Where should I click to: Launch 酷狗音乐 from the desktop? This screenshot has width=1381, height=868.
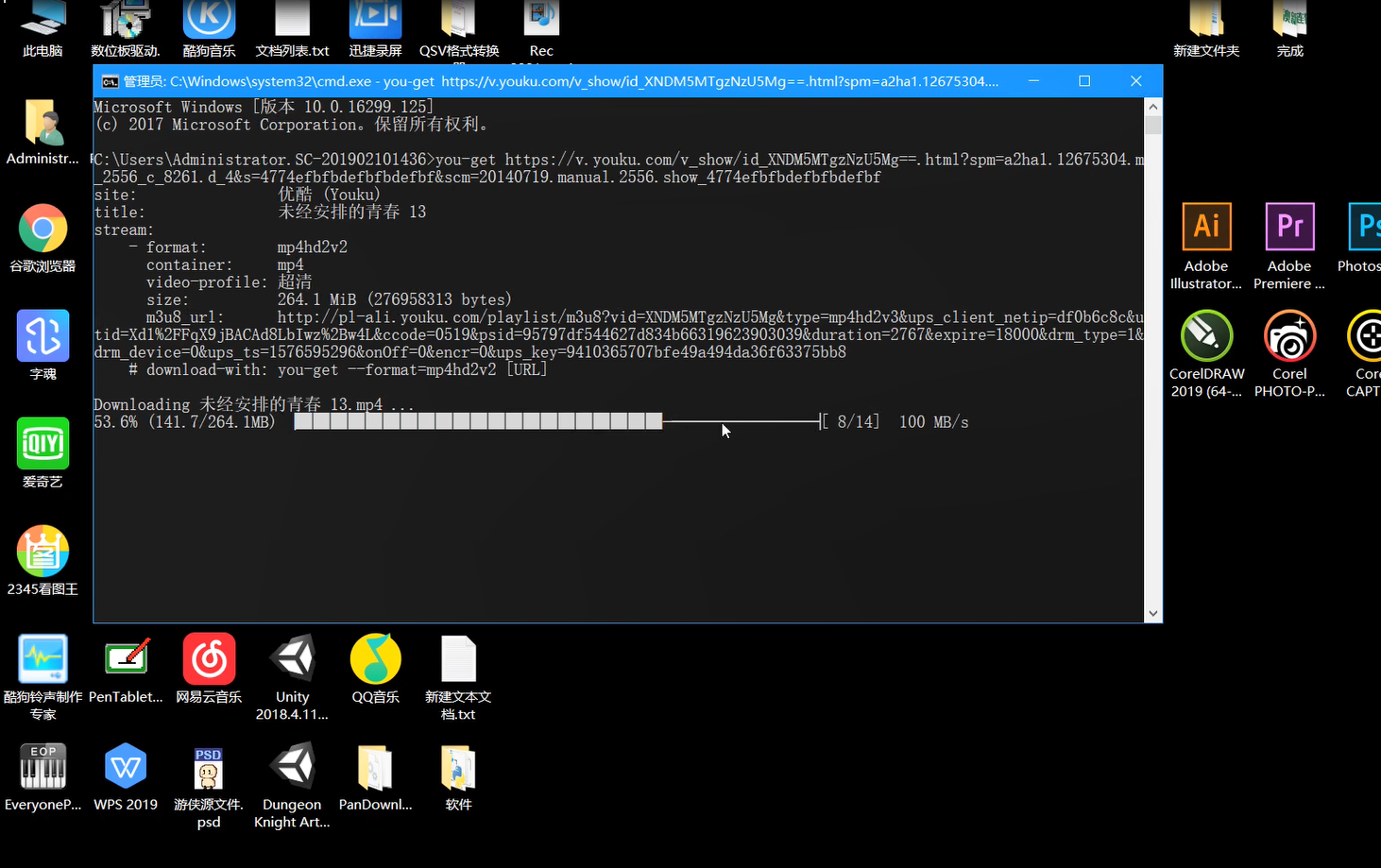[x=209, y=26]
